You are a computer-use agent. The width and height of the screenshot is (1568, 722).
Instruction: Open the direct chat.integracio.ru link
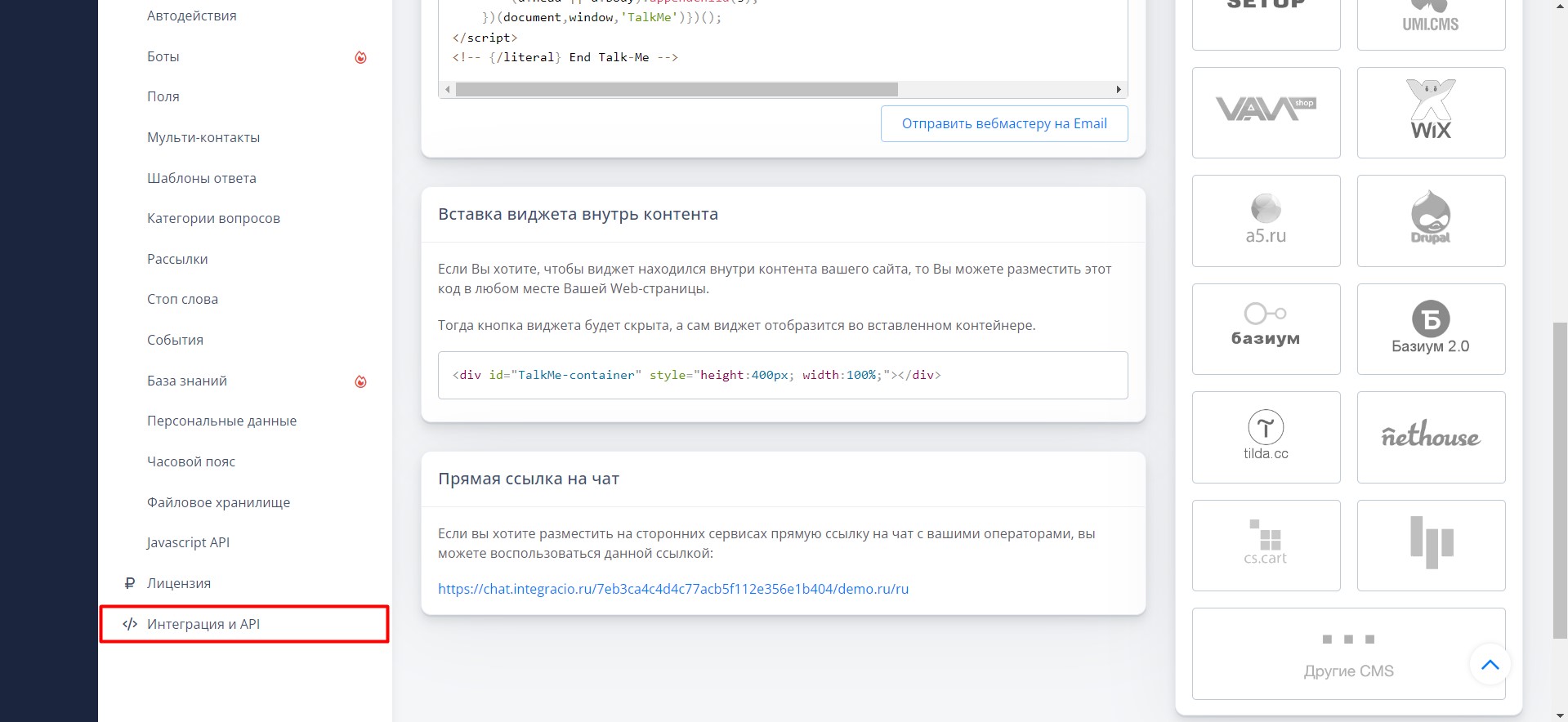(673, 589)
